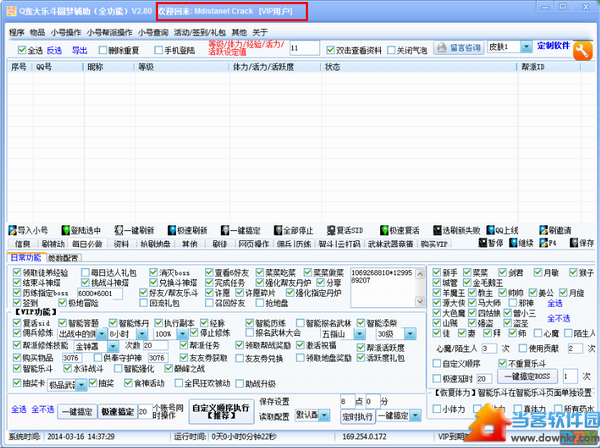The width and height of the screenshot is (600, 448).
Task: Click the 暂停 pause icon
Action: [x=483, y=243]
